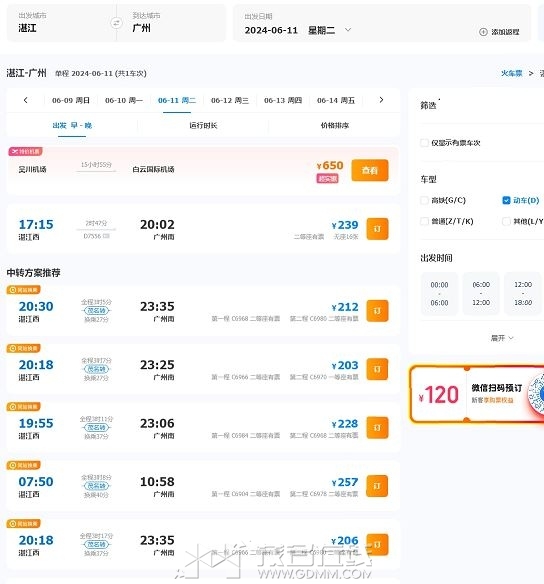Book the 07:50 transfer option ¥257

(377, 486)
